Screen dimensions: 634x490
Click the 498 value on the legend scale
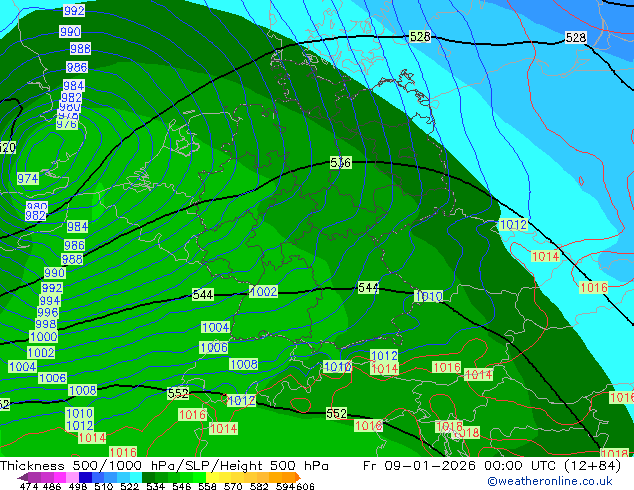(78, 486)
